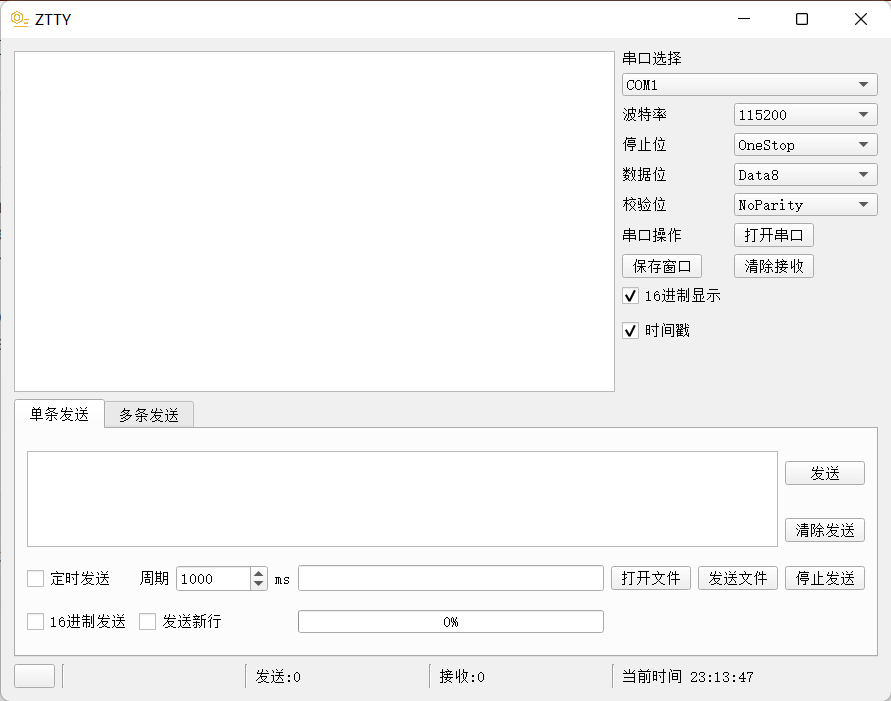Click inside the message input area
The height and width of the screenshot is (701, 891).
click(x=400, y=497)
